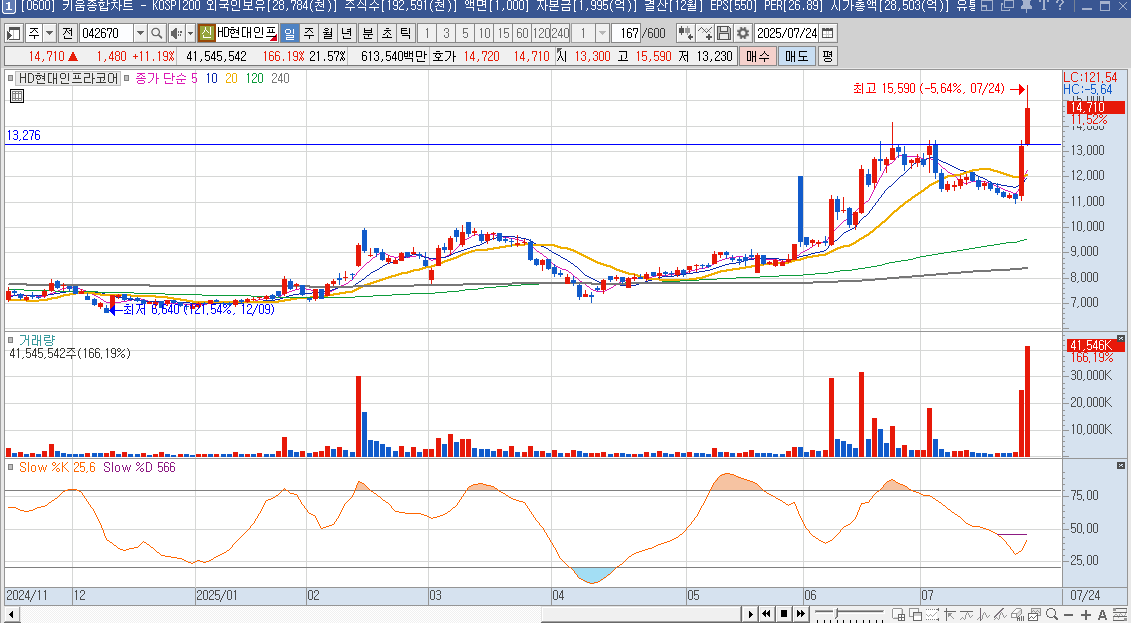The height and width of the screenshot is (623, 1131).
Task: Click the 종가 단순 5 moving average label
Action: coord(167,79)
